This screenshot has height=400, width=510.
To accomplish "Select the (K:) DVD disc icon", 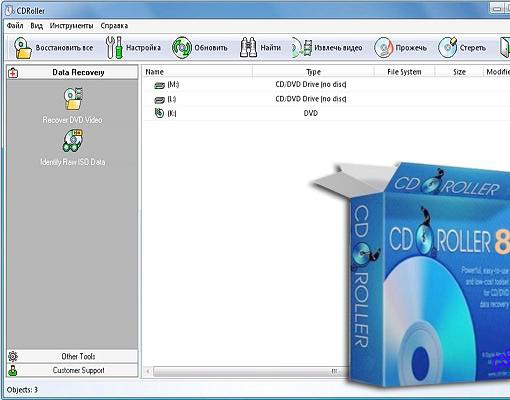I will (x=159, y=113).
